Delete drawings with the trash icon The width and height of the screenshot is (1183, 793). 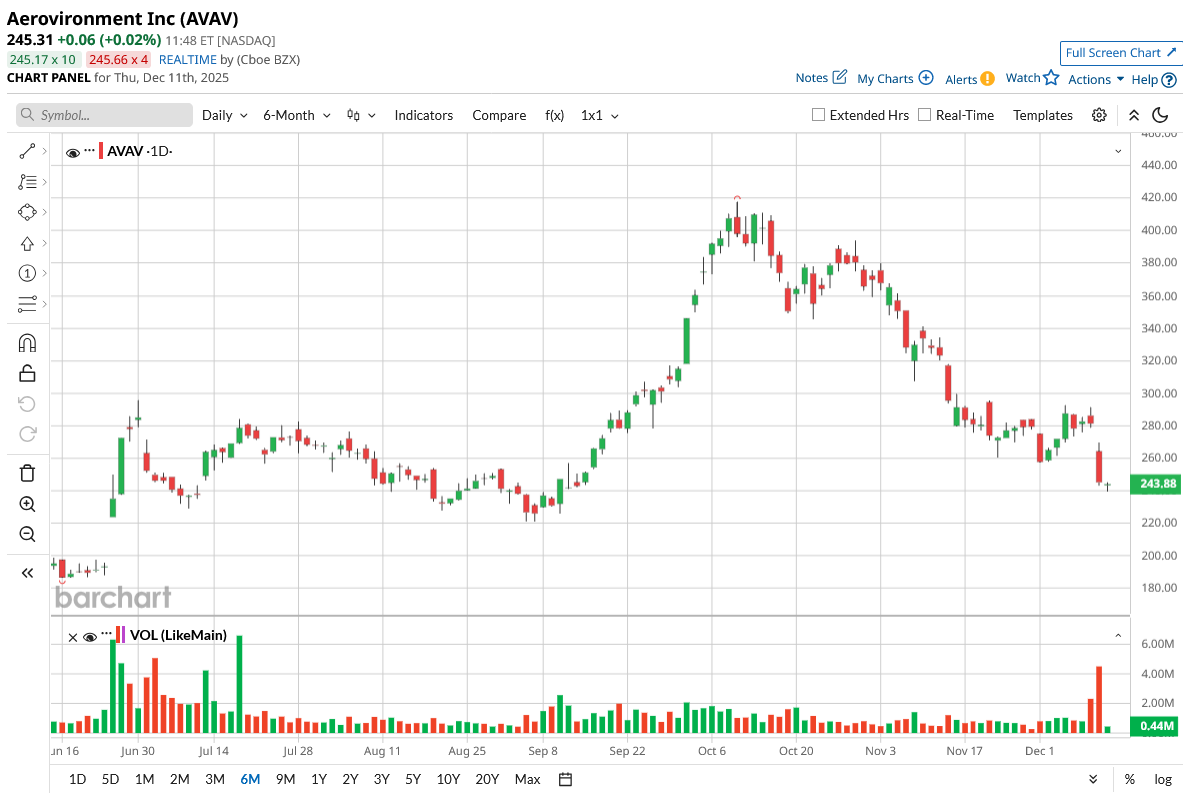tap(27, 473)
